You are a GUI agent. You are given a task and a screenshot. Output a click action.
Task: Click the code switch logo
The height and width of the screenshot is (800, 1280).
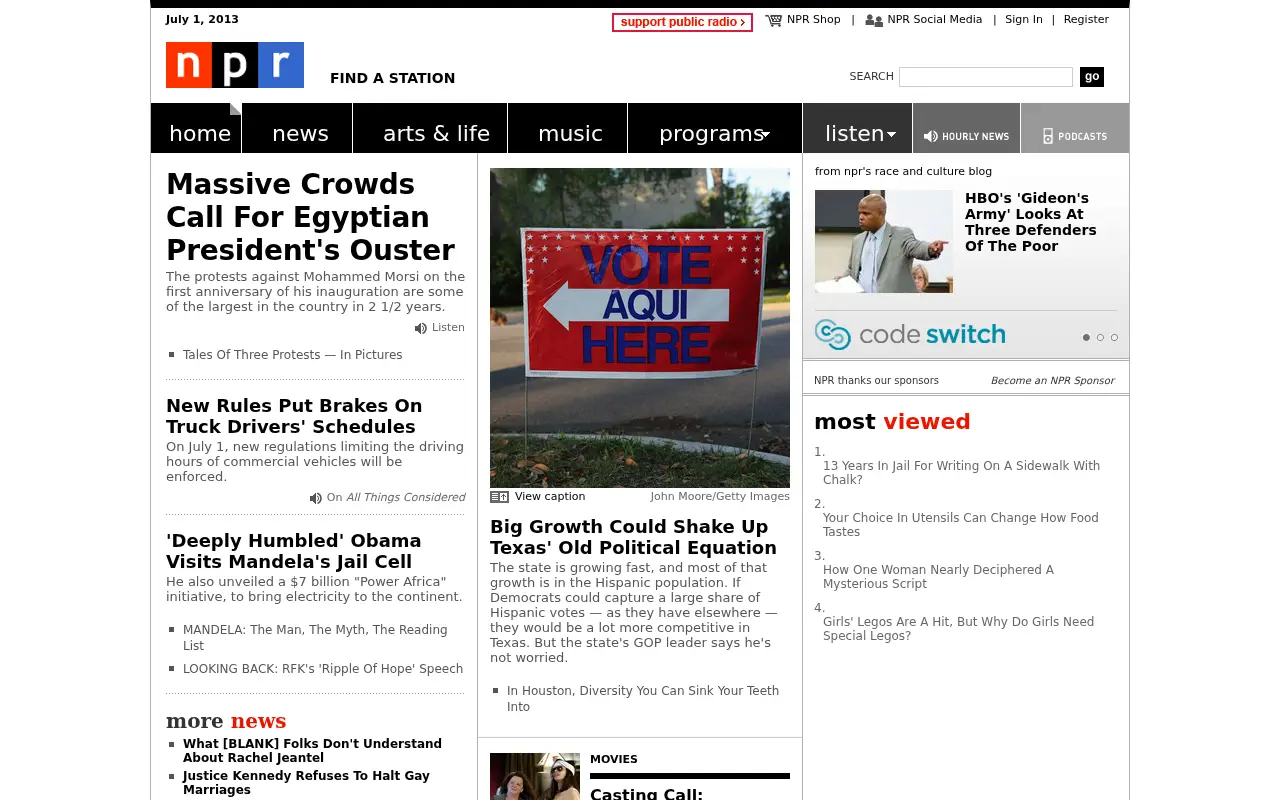click(x=910, y=334)
